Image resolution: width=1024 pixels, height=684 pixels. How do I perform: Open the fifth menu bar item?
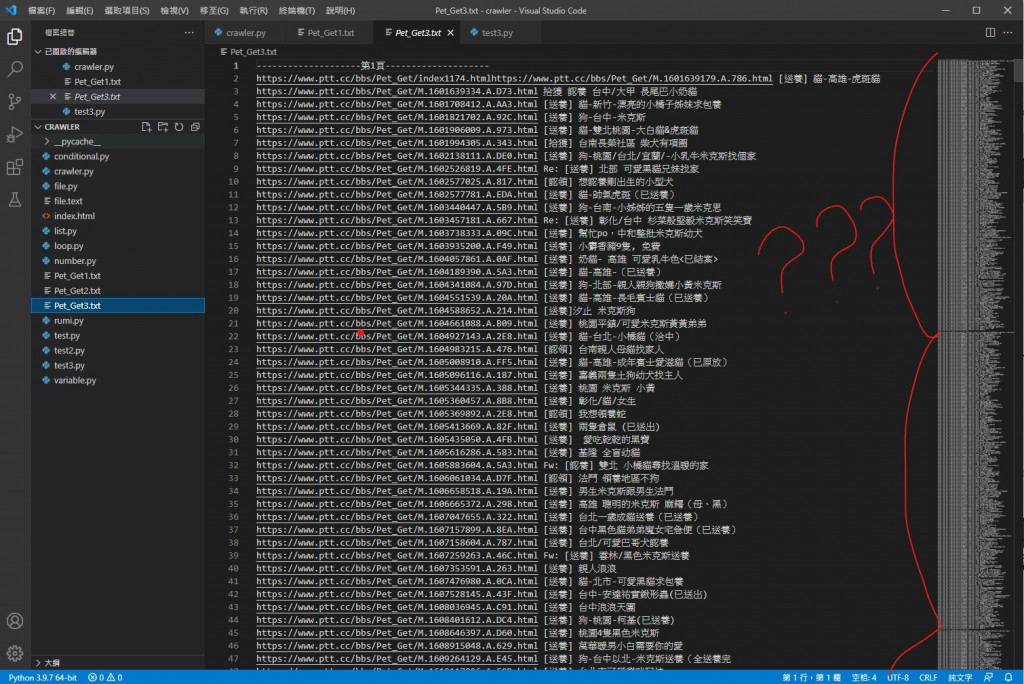[x=214, y=10]
